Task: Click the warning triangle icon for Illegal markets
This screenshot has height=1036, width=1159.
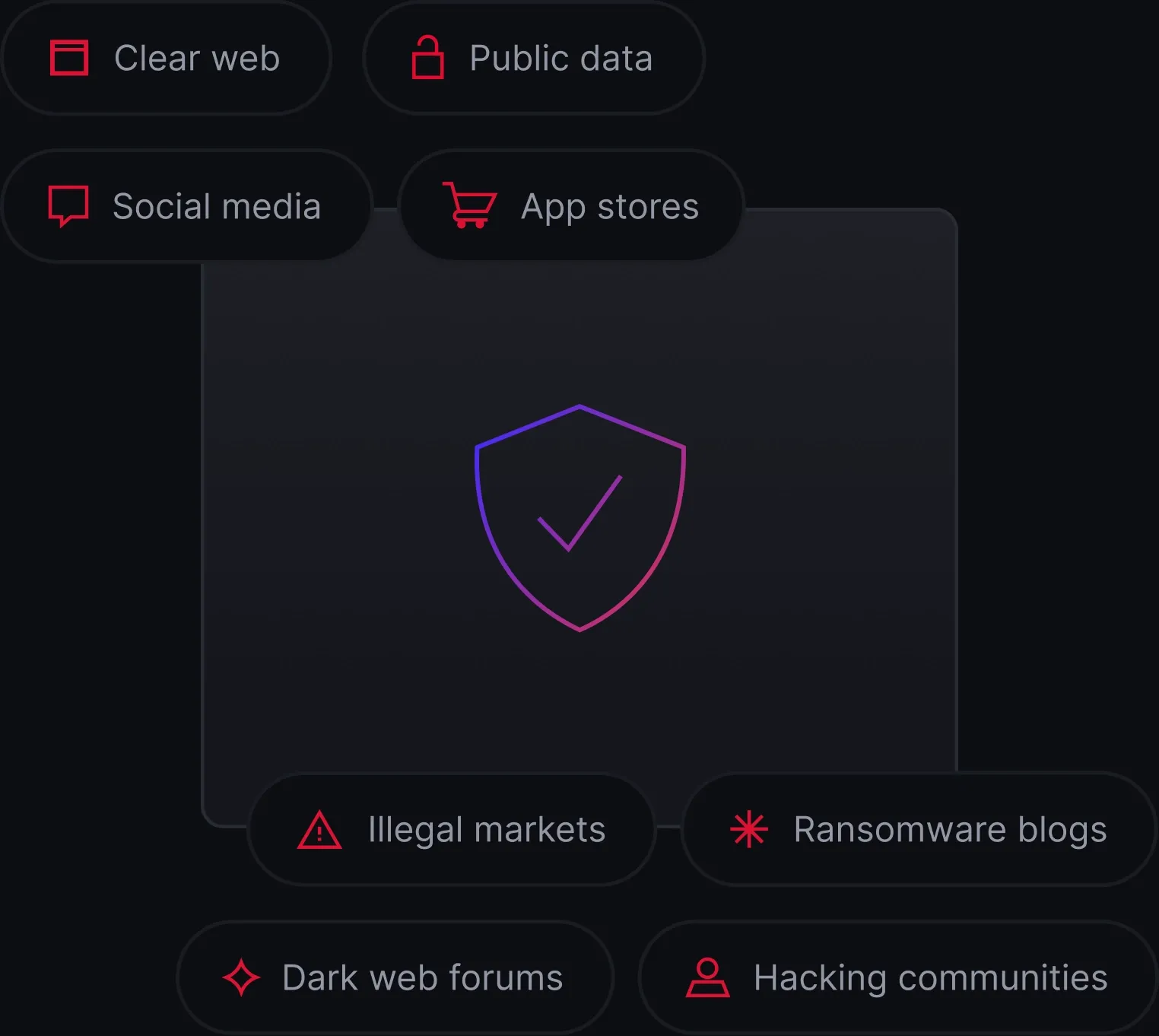Action: point(319,830)
